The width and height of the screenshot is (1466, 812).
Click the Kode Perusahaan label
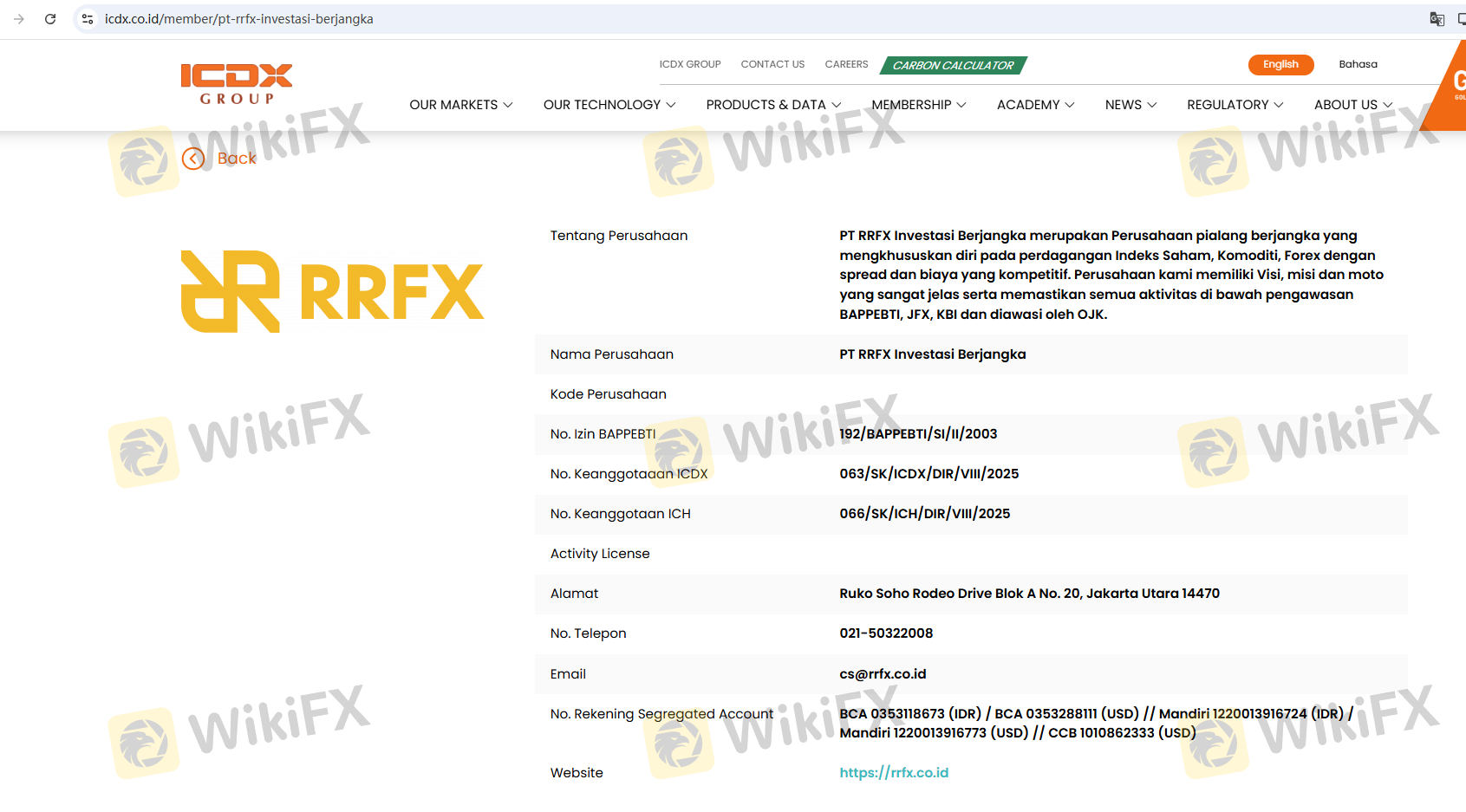pos(609,394)
